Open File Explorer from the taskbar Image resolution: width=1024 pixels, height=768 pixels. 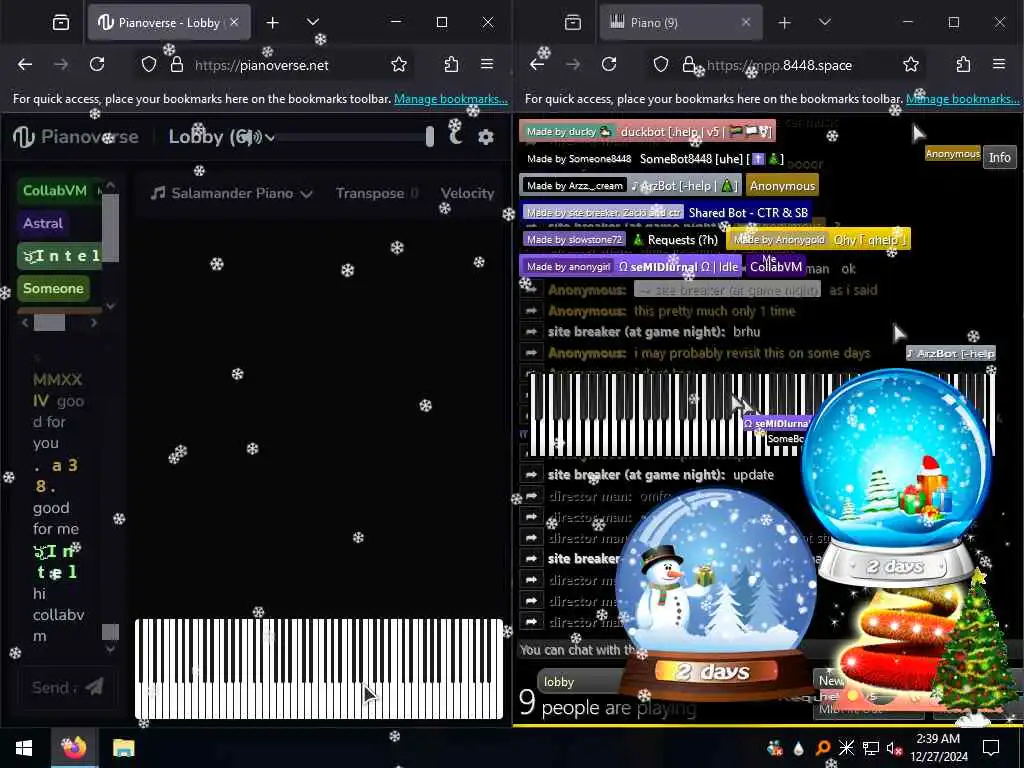[x=123, y=748]
